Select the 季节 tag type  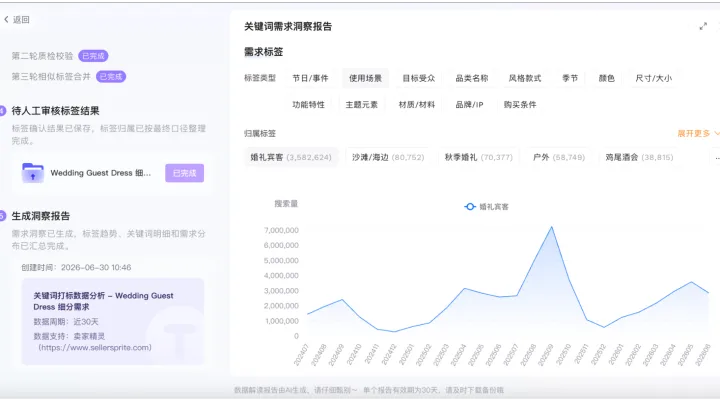click(x=570, y=78)
